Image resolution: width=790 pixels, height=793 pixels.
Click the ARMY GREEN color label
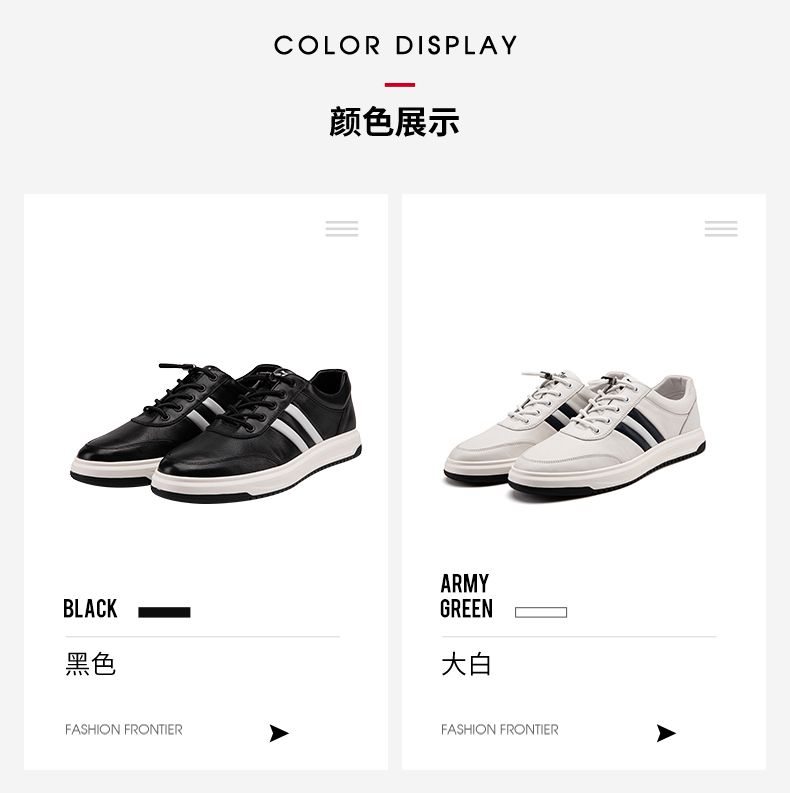tap(466, 596)
